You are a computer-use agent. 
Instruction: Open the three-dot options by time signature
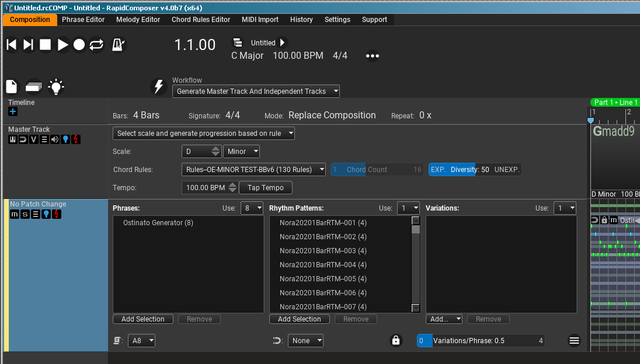(372, 56)
